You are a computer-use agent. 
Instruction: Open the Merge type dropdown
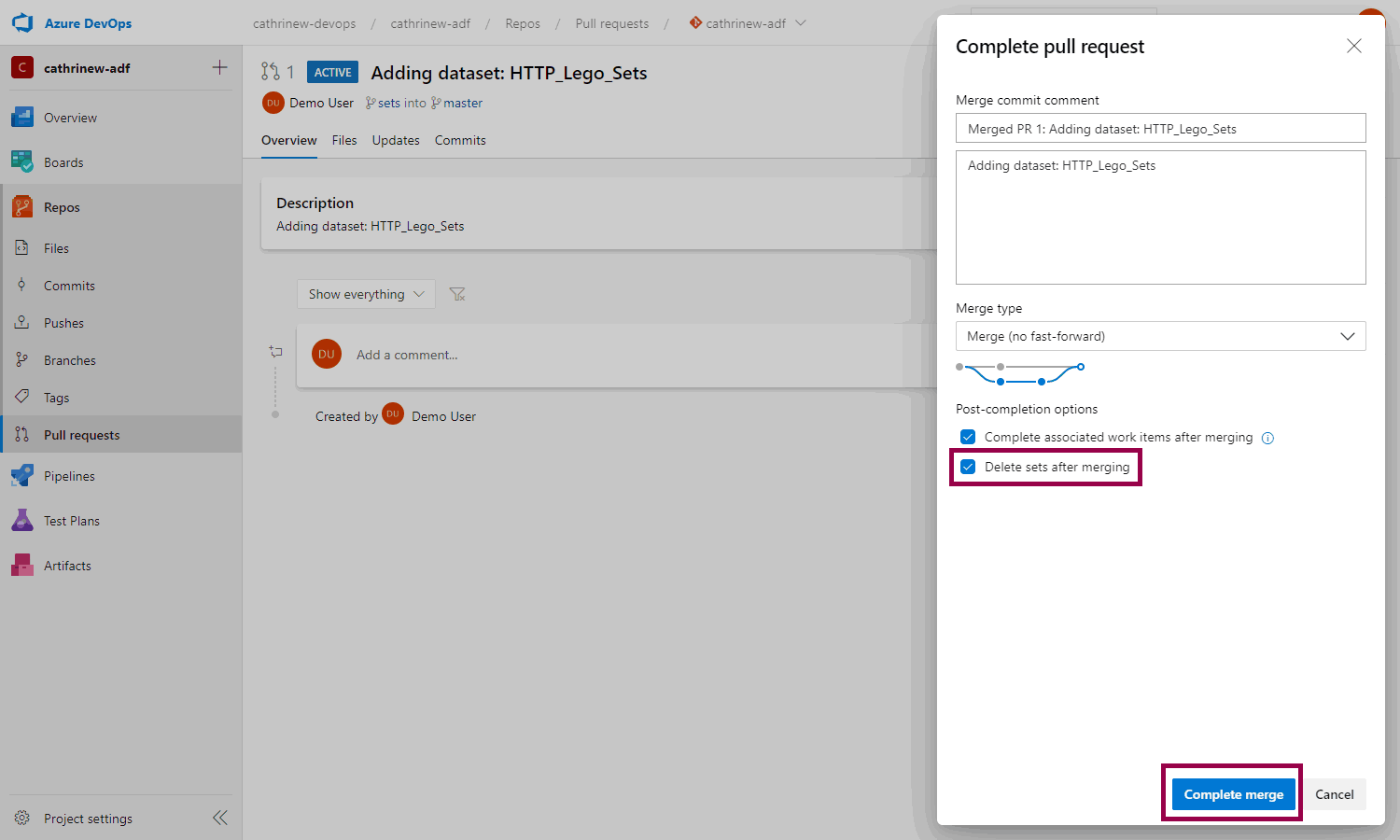click(x=1160, y=336)
